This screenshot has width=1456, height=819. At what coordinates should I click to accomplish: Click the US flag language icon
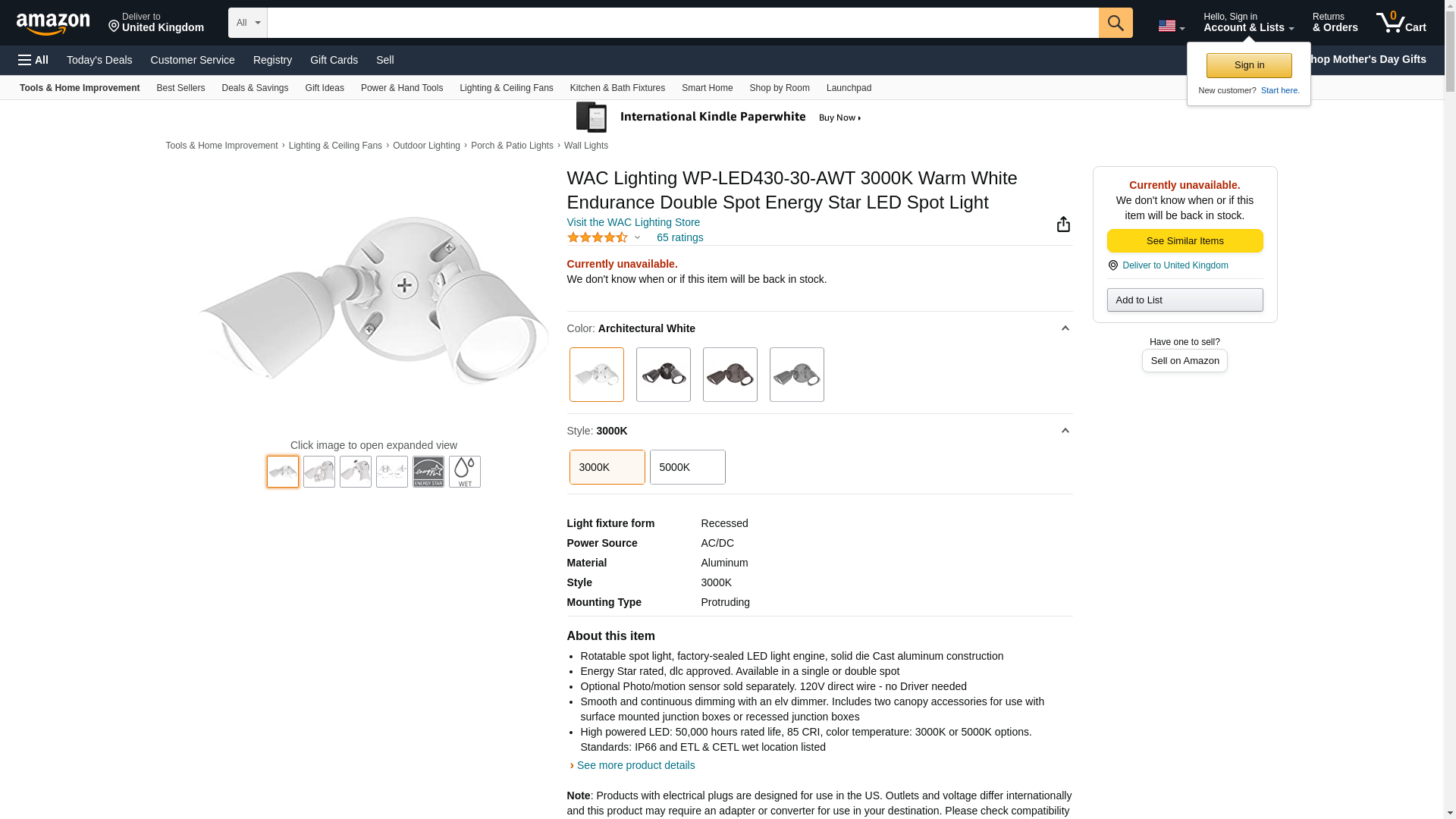click(1170, 26)
